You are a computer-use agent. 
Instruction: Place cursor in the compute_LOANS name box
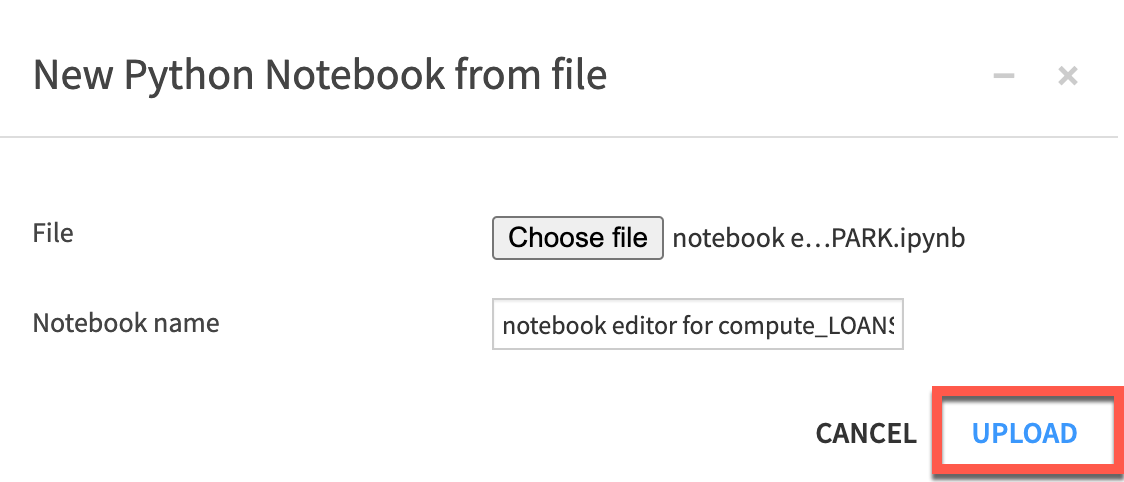coord(698,324)
